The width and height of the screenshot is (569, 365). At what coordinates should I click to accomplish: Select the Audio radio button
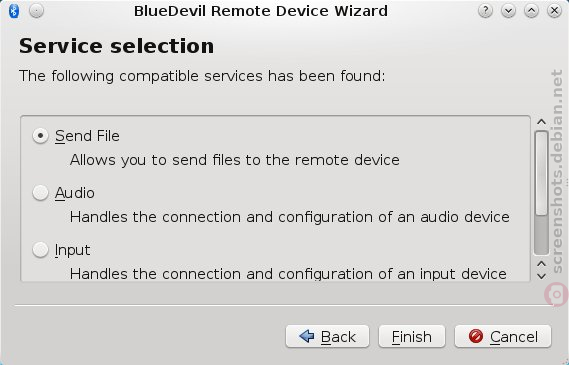(x=40, y=193)
